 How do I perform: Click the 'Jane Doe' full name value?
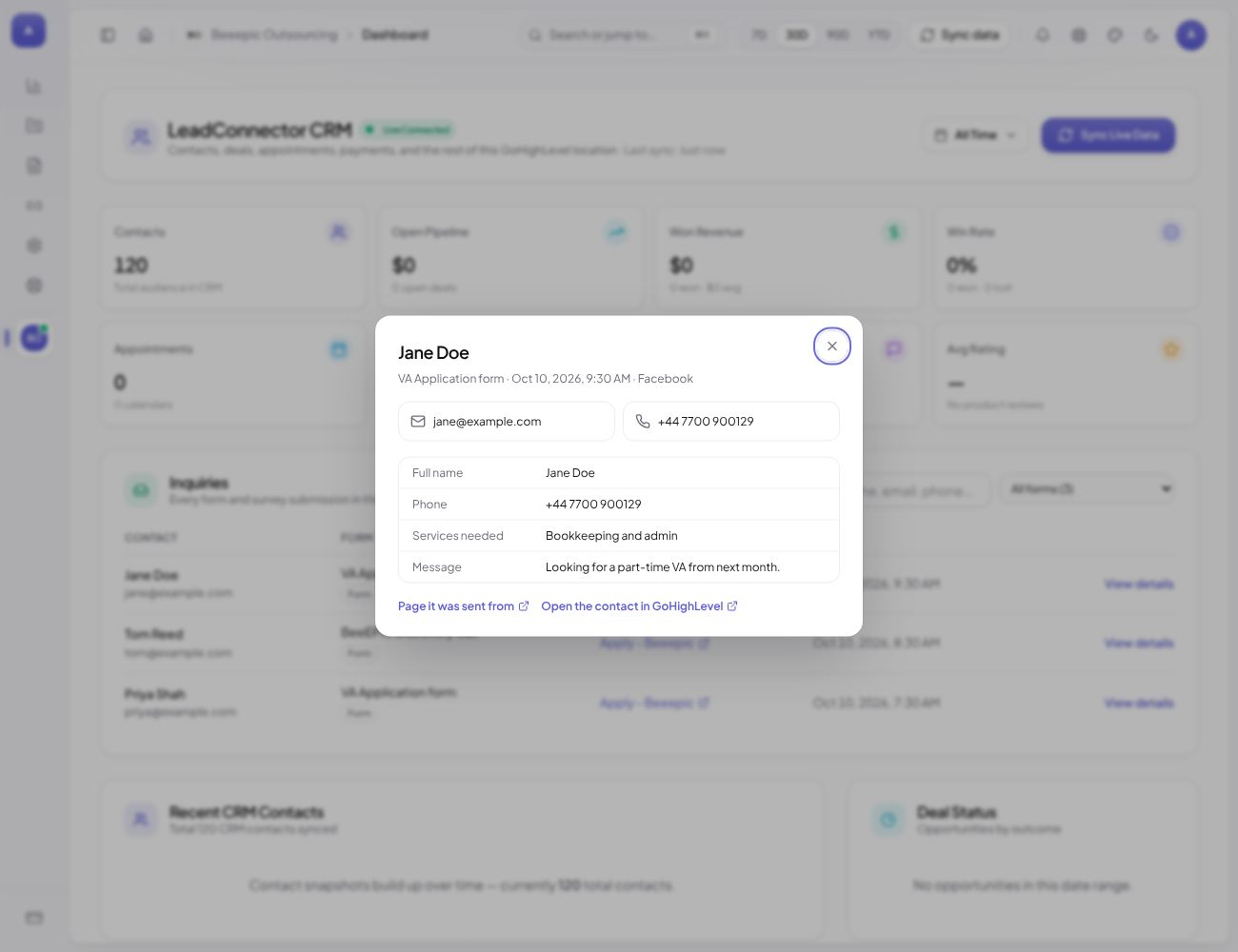(570, 473)
